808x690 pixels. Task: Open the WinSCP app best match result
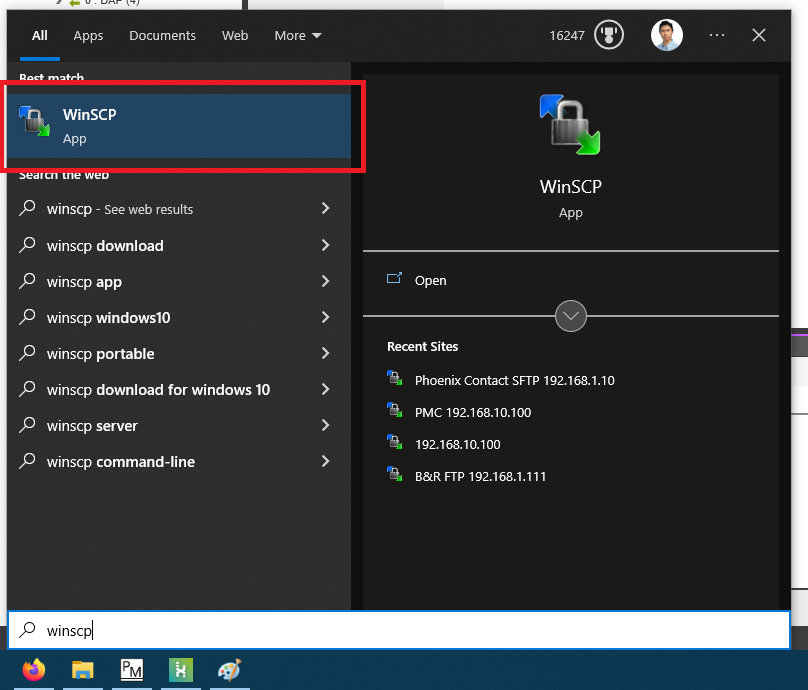tap(180, 126)
